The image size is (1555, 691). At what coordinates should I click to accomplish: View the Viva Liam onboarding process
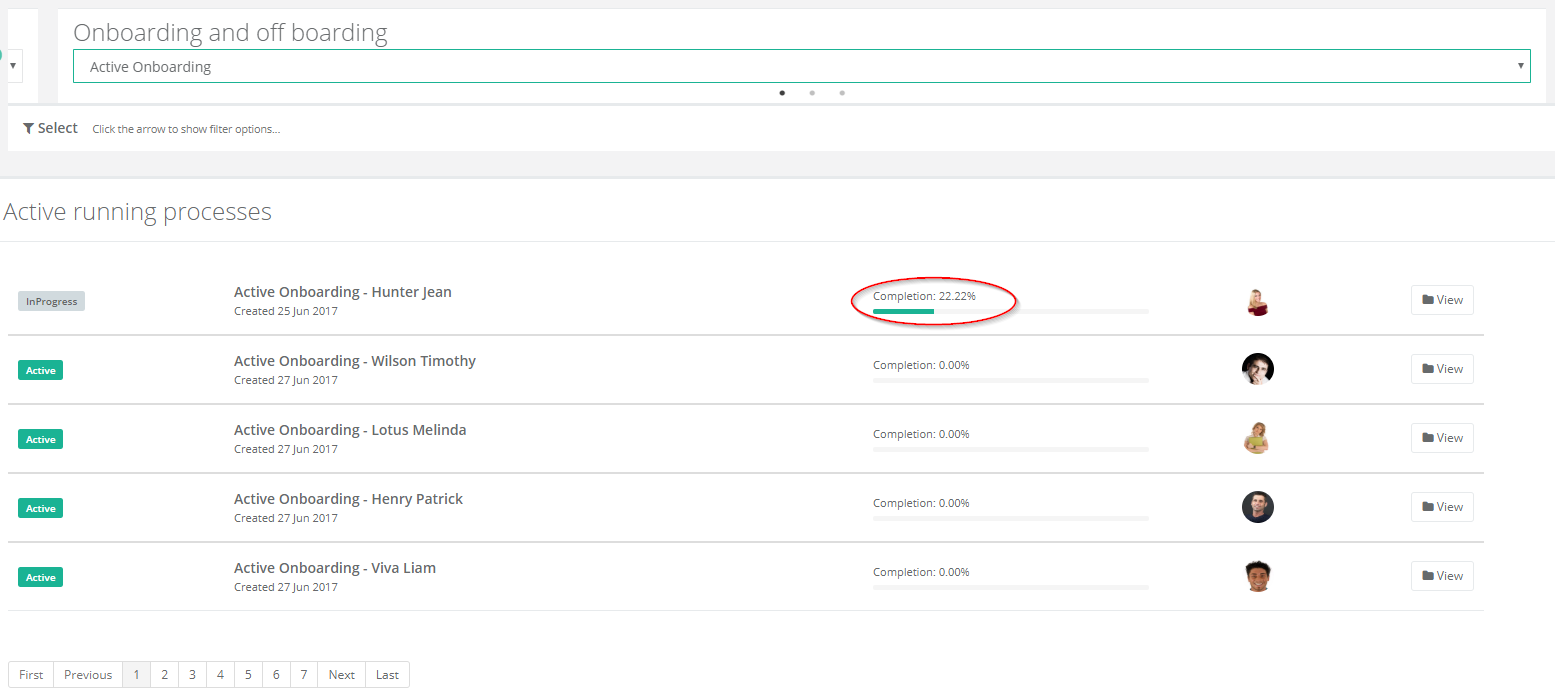1442,576
